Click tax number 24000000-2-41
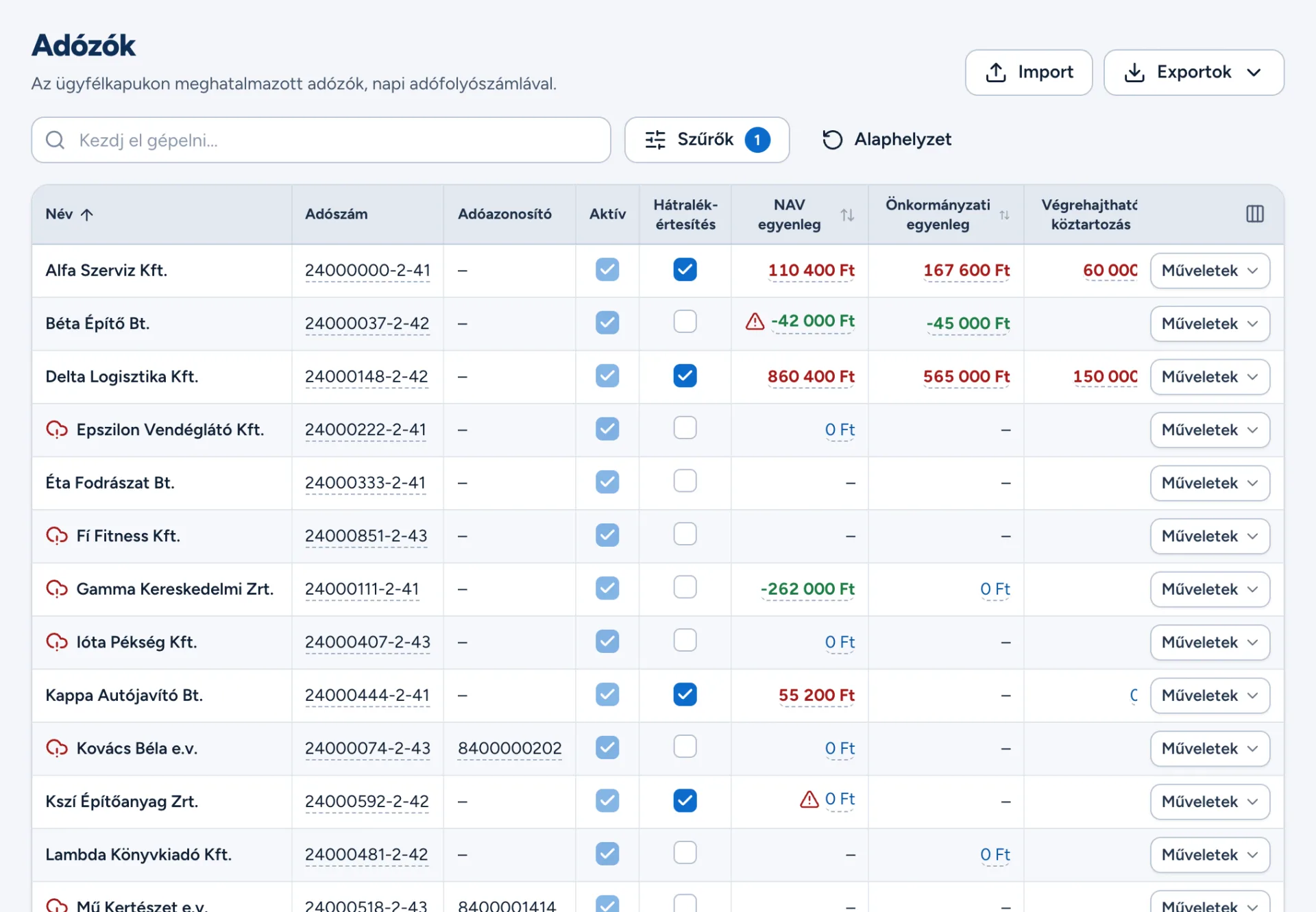1316x912 pixels. [x=367, y=271]
